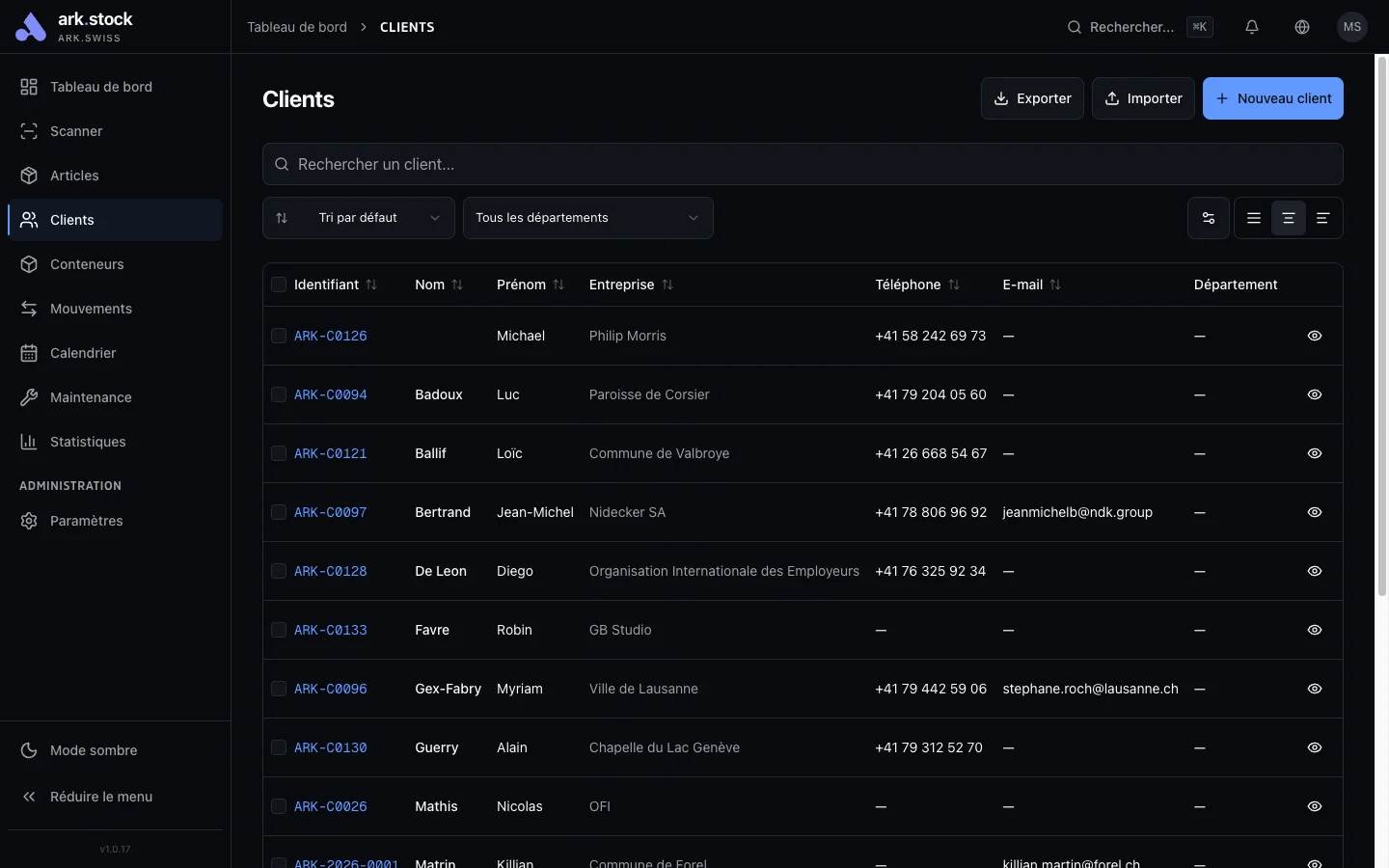
Task: Open Paramètres under Administration
Action: pyautogui.click(x=86, y=521)
